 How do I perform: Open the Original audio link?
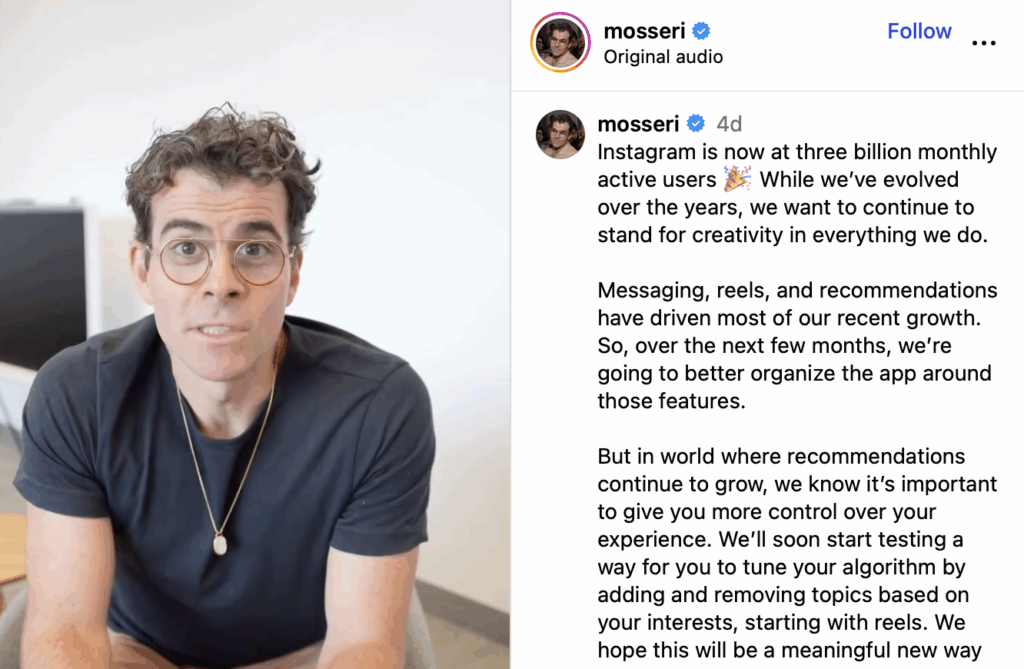tap(663, 57)
